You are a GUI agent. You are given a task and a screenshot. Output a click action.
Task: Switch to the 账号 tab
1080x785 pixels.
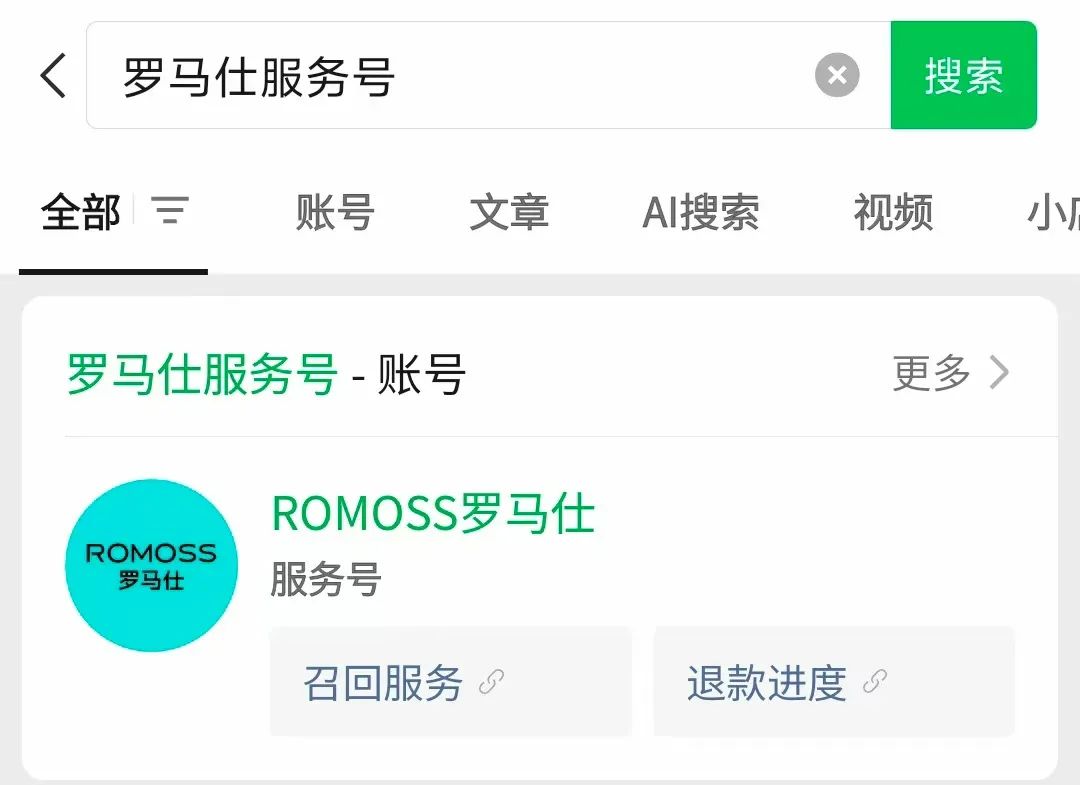click(x=335, y=212)
